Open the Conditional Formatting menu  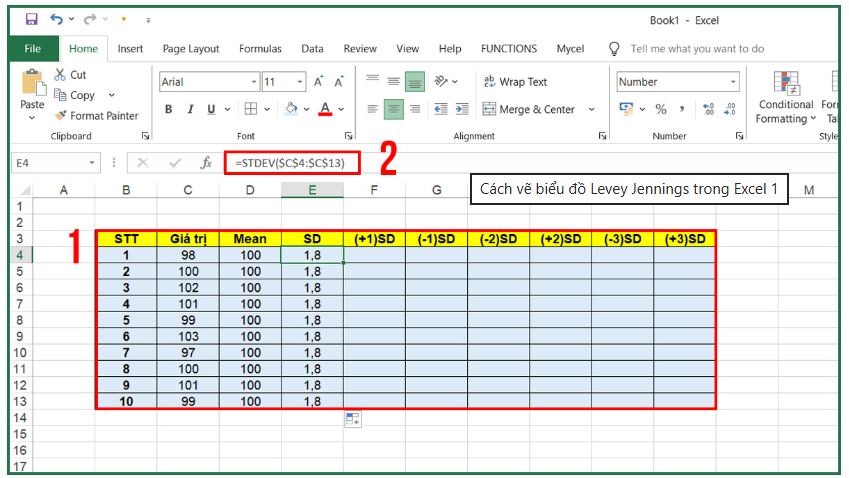pyautogui.click(x=785, y=98)
